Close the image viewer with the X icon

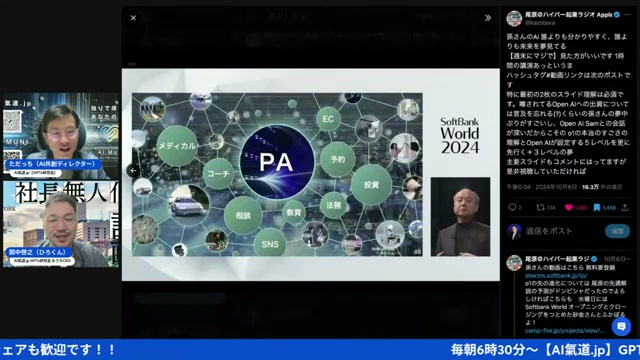pyautogui.click(x=133, y=18)
